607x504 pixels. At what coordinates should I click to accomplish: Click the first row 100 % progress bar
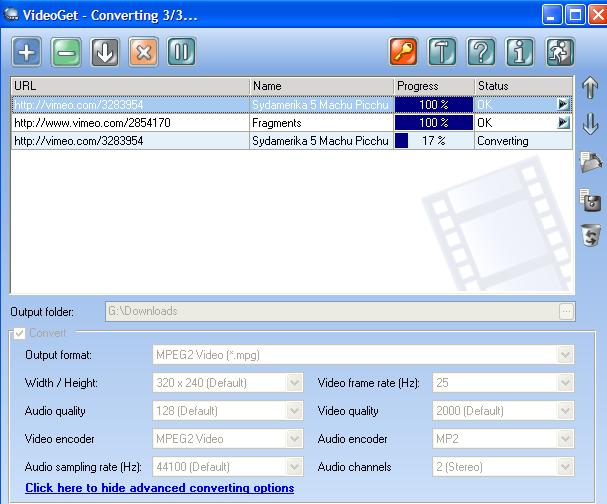point(434,105)
